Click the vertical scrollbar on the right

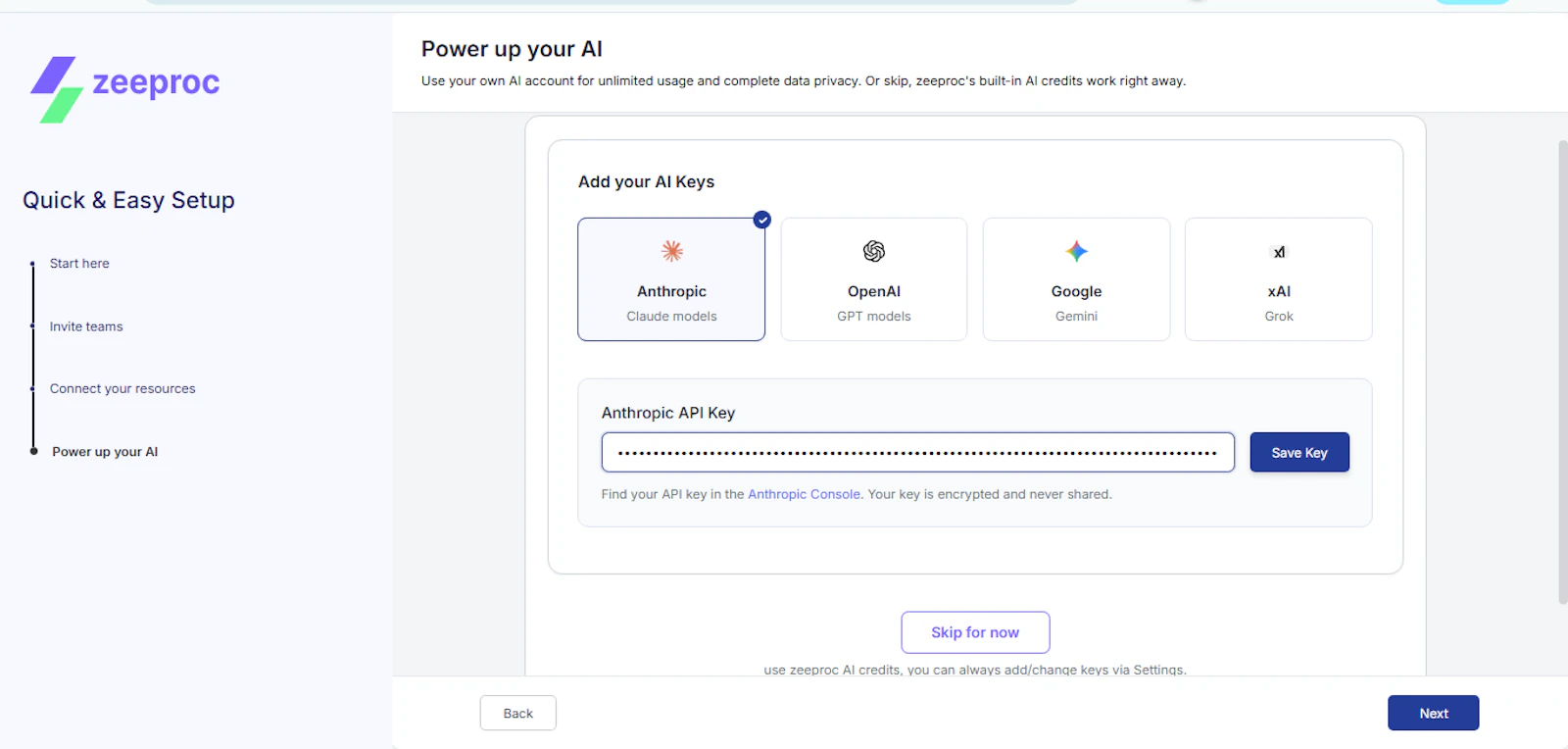1562,373
